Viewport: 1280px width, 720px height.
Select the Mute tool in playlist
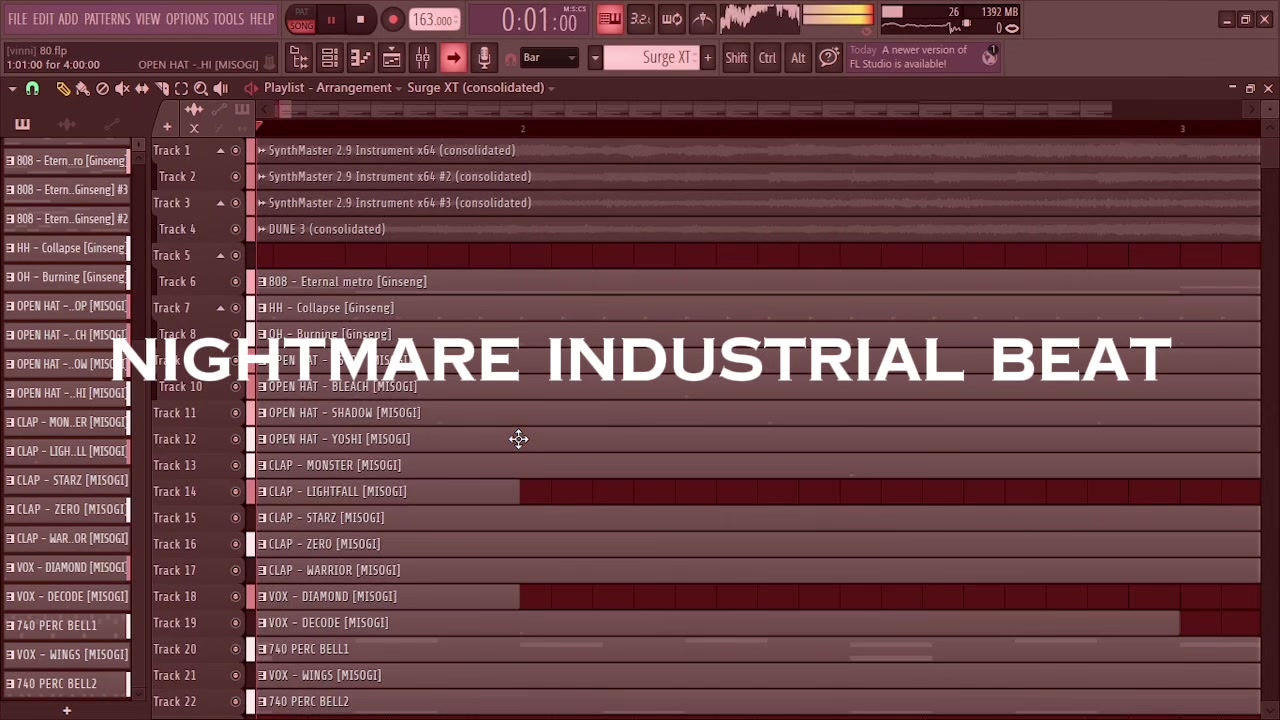tap(122, 88)
